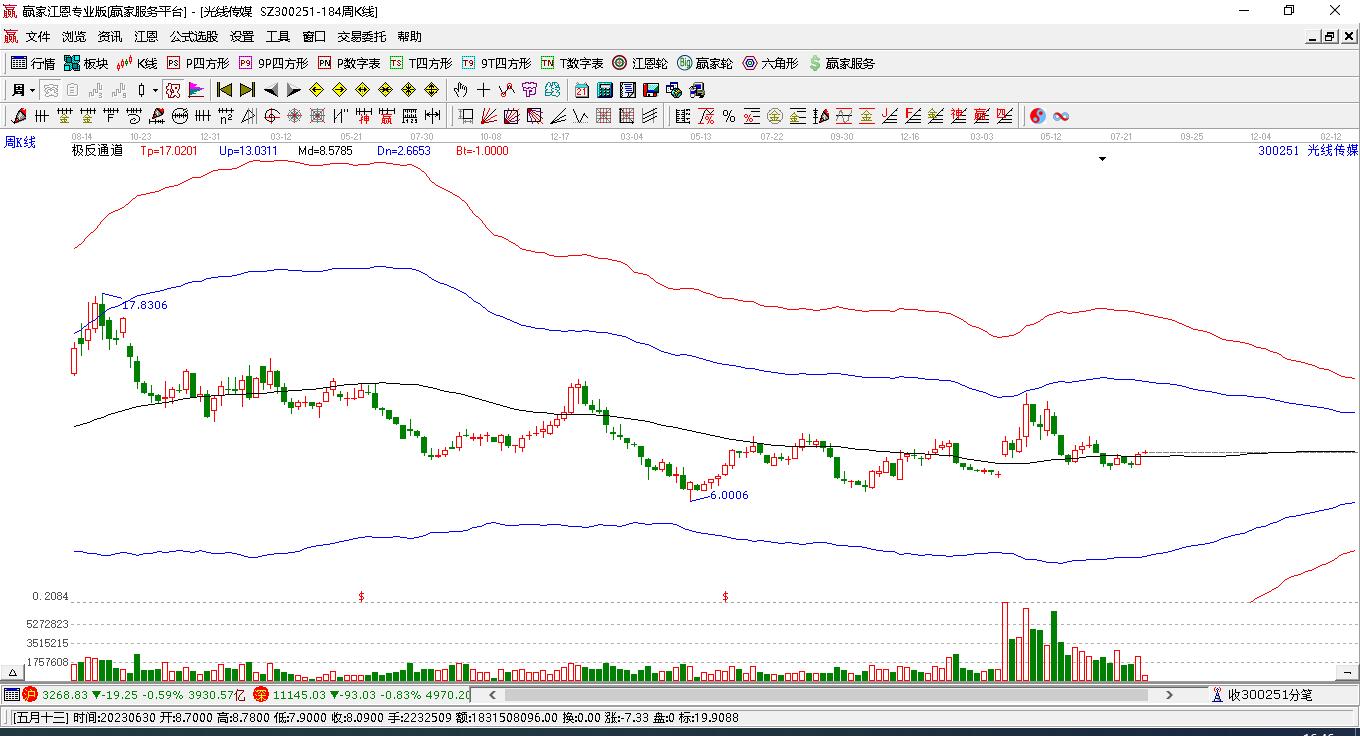
Task: Click the yellow diamond right-arrow icon
Action: click(x=340, y=90)
